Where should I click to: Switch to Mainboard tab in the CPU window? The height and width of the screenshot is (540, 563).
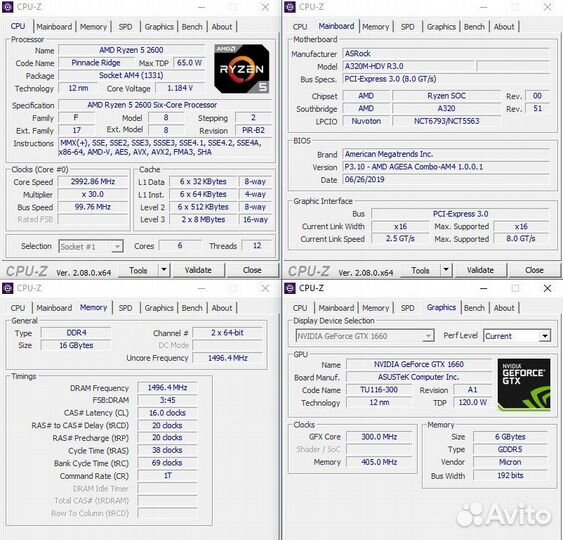[x=54, y=27]
